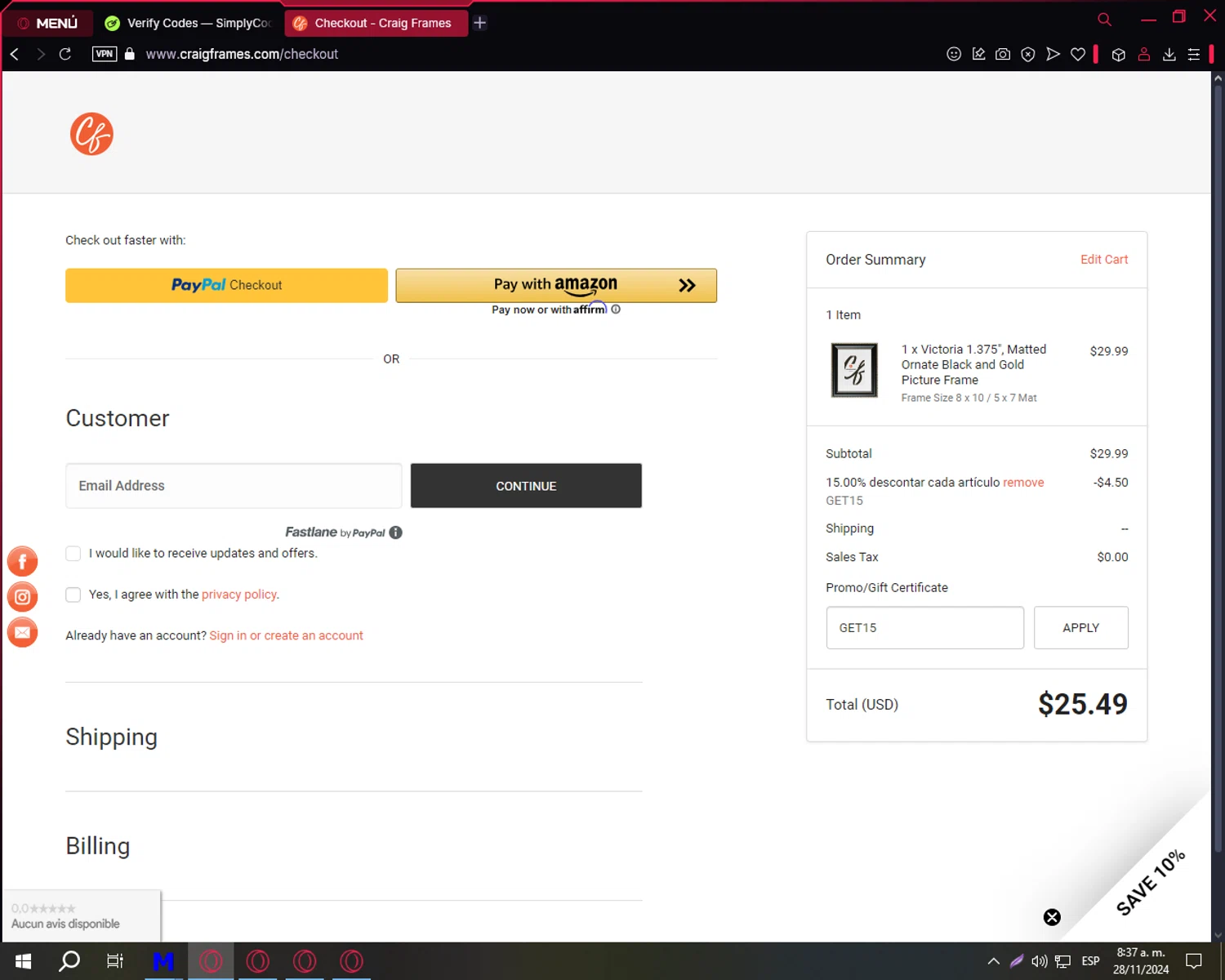The height and width of the screenshot is (980, 1225).
Task: Click the Victoria frame product thumbnail
Action: point(854,370)
